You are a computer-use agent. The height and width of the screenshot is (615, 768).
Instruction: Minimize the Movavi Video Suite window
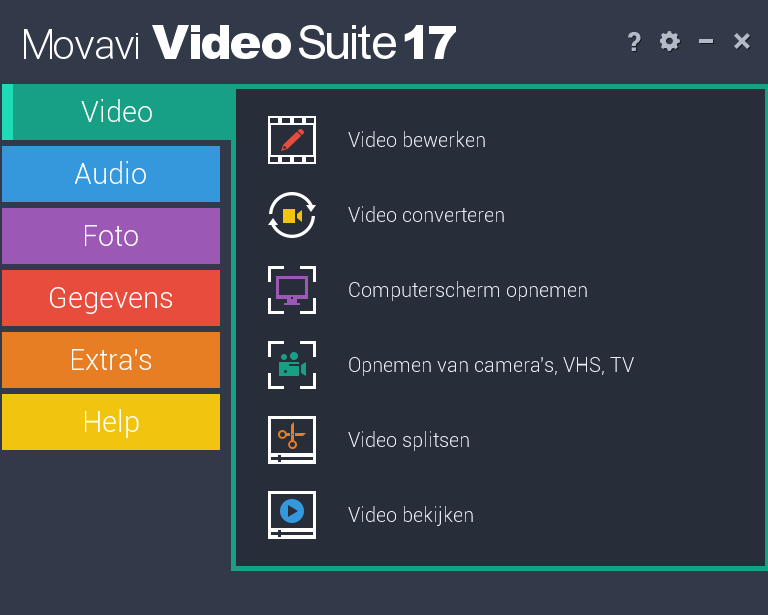(x=706, y=41)
